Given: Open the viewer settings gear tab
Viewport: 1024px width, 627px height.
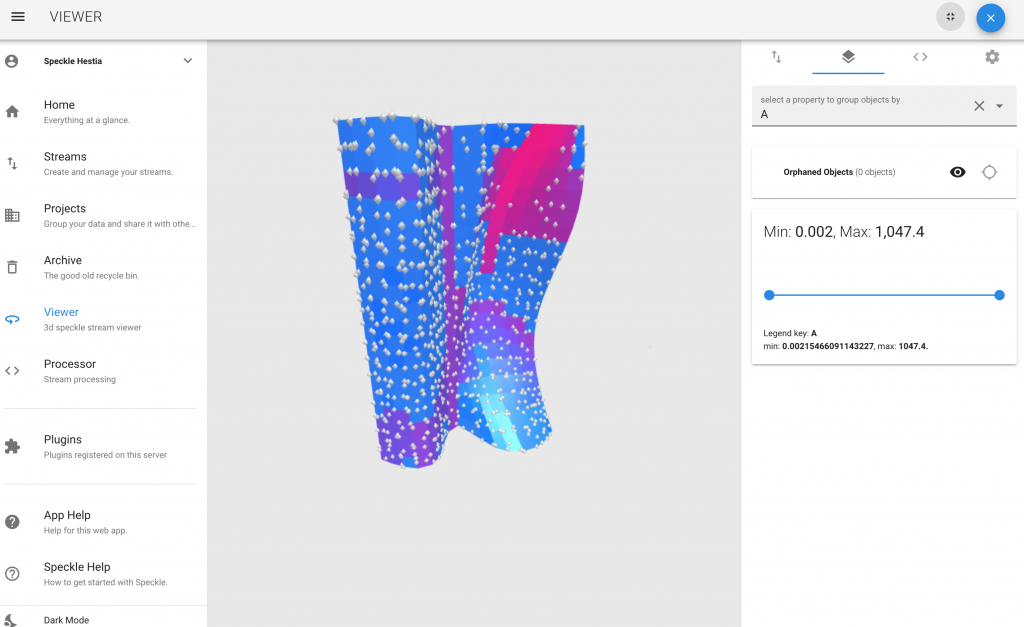Looking at the screenshot, I should [992, 57].
